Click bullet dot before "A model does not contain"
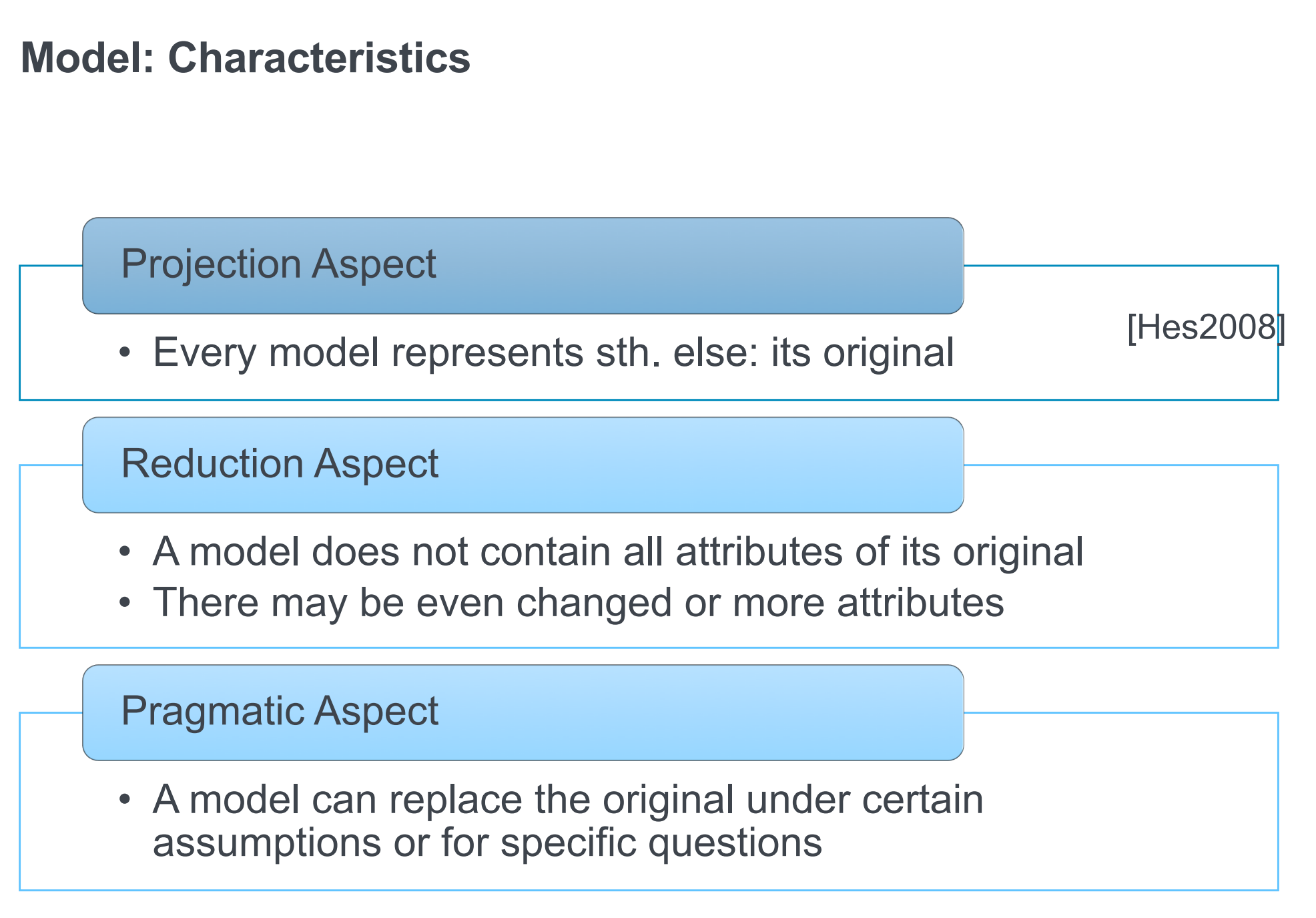 click(125, 551)
